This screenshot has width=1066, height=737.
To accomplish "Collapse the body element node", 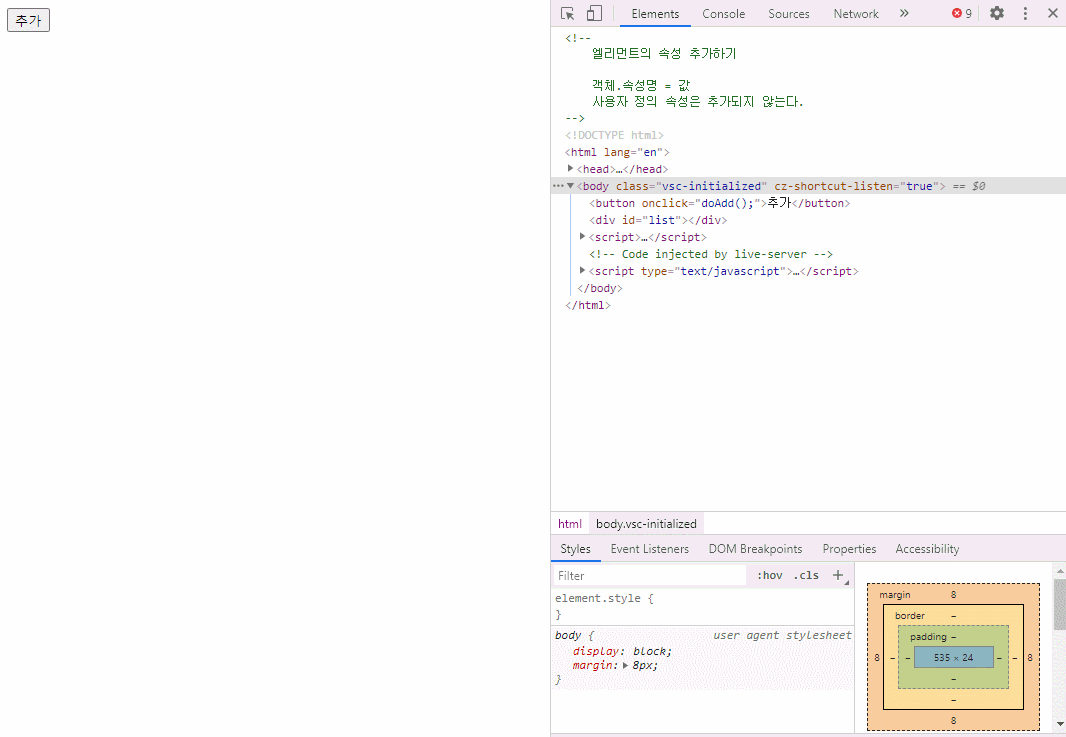I will 570,186.
